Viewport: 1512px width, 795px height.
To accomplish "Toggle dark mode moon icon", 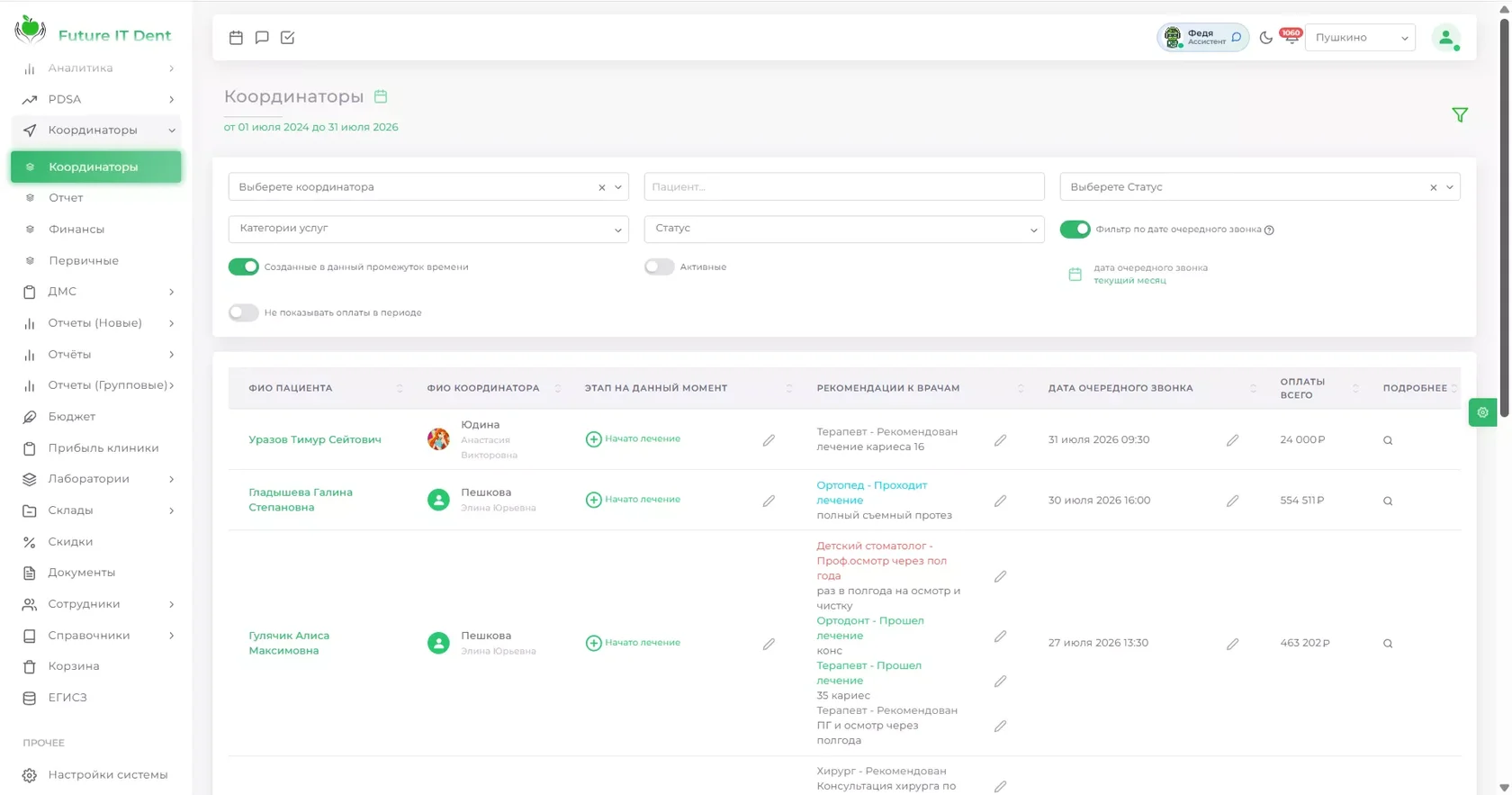I will coord(1265,37).
